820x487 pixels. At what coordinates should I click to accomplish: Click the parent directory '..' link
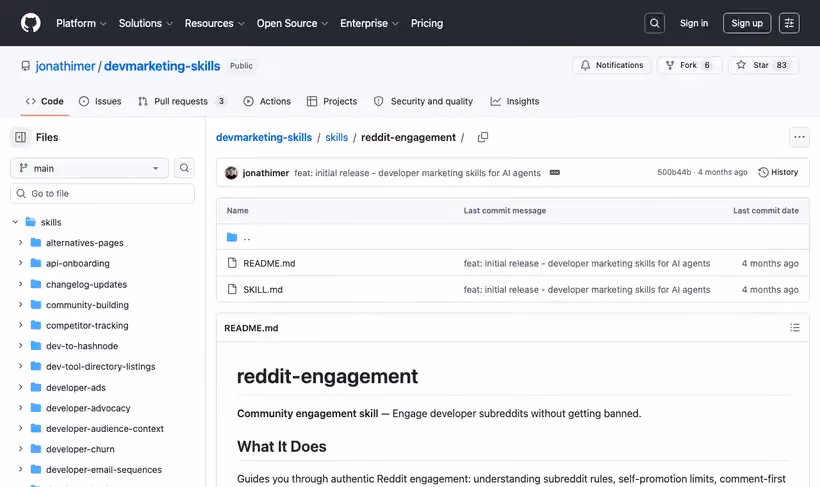click(x=247, y=237)
